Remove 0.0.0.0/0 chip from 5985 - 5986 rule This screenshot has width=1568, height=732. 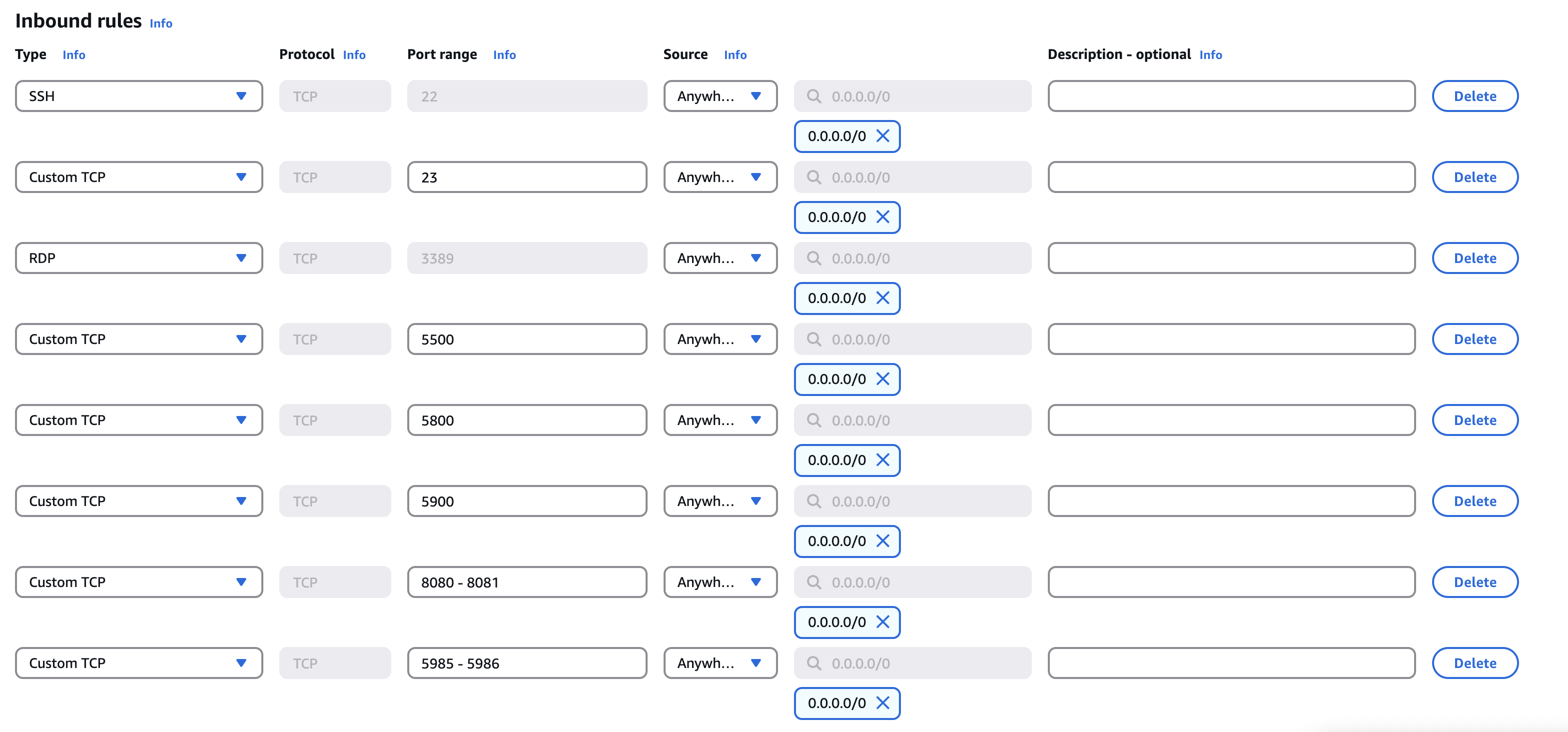point(882,703)
